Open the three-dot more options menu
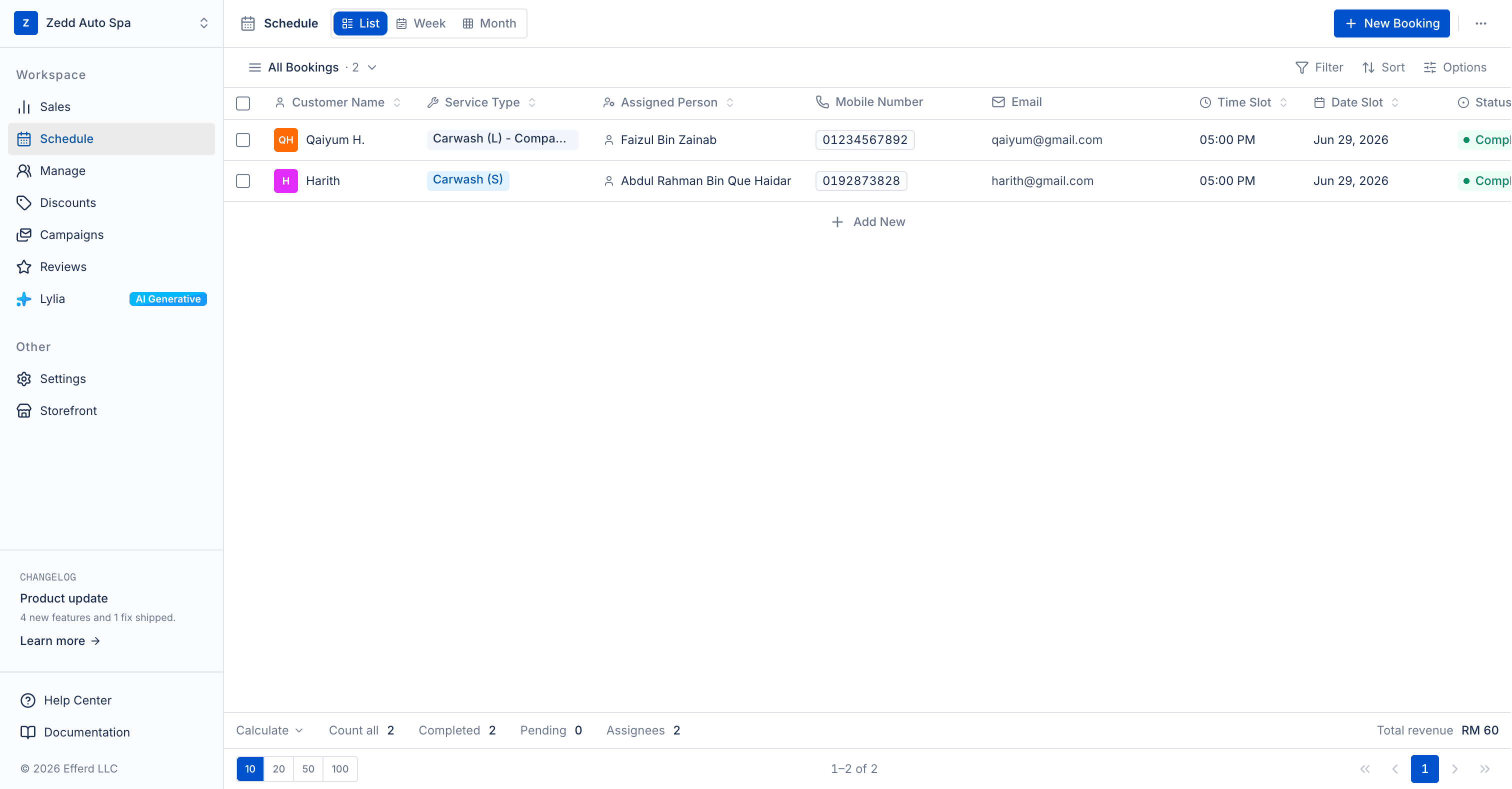The height and width of the screenshot is (789, 1512). (1481, 23)
